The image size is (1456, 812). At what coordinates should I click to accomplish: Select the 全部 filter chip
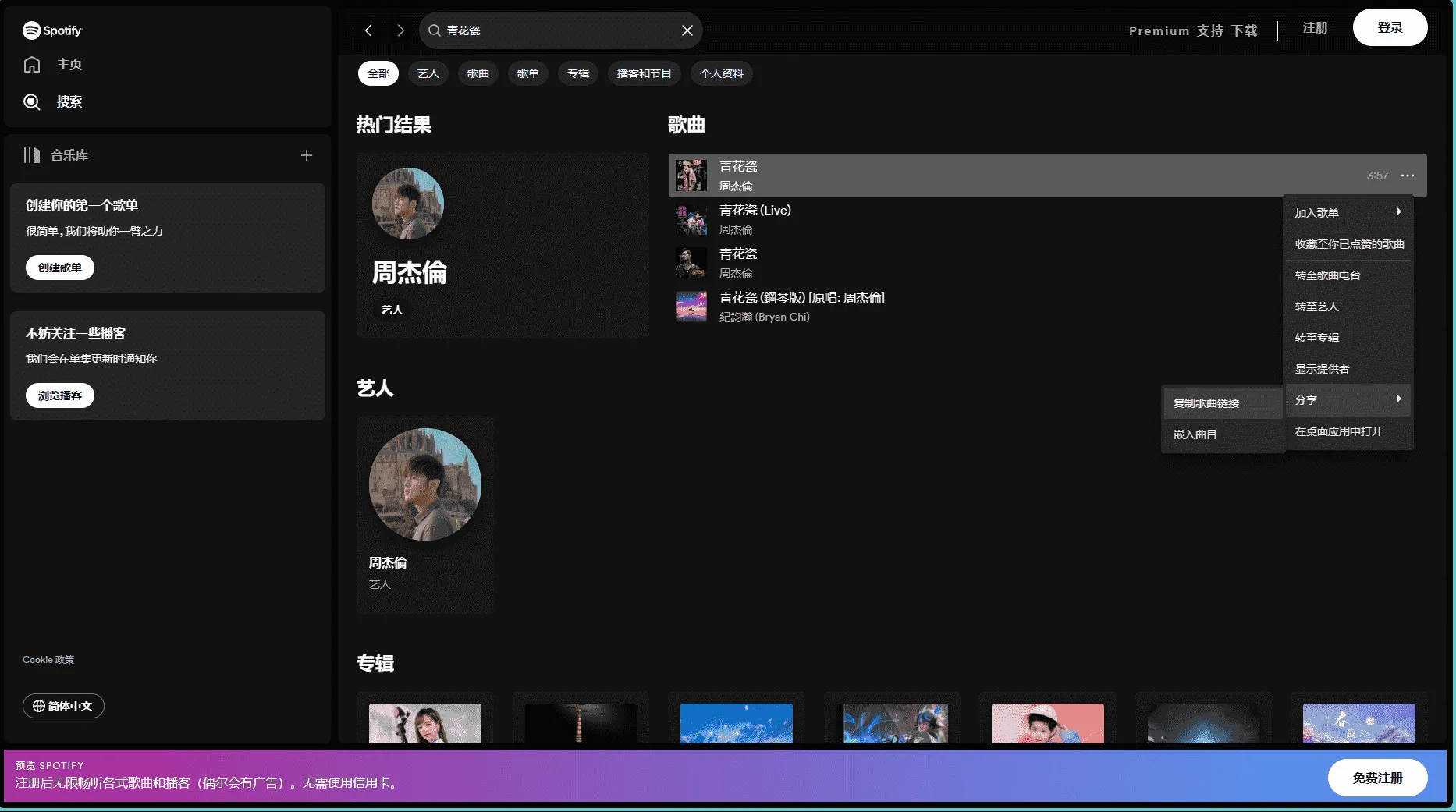click(378, 73)
